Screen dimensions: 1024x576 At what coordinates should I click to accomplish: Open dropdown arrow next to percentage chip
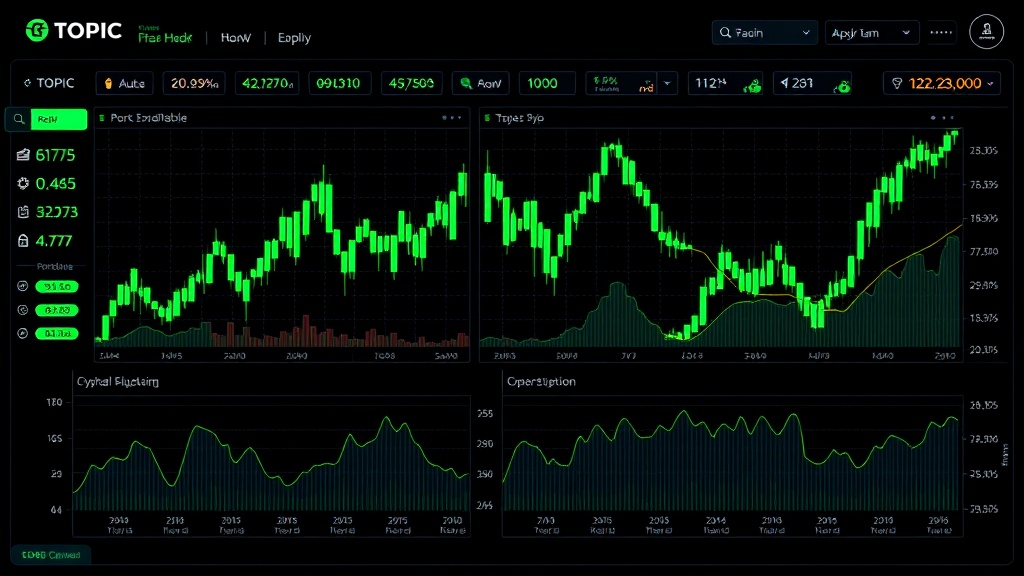click(x=667, y=84)
